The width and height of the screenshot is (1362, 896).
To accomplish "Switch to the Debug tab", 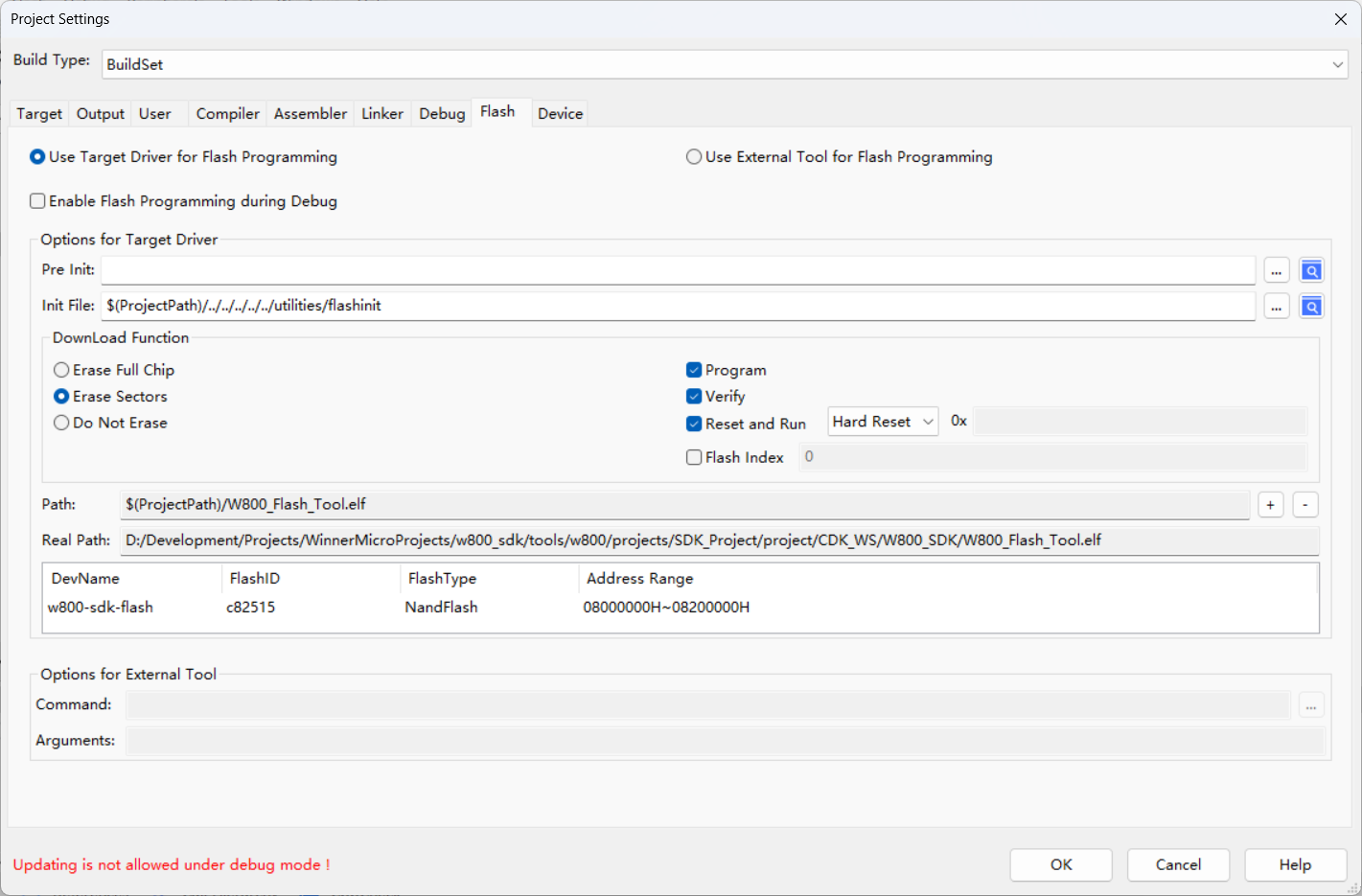I will (x=442, y=114).
